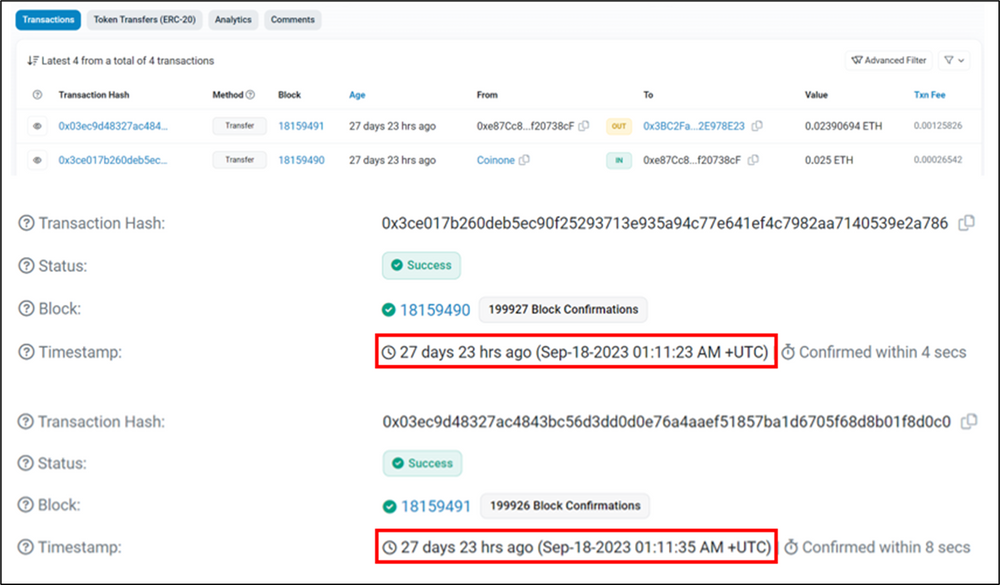Image resolution: width=1000 pixels, height=585 pixels.
Task: Click stopwatch icon beside Confirmed within 4 secs
Action: [x=790, y=351]
